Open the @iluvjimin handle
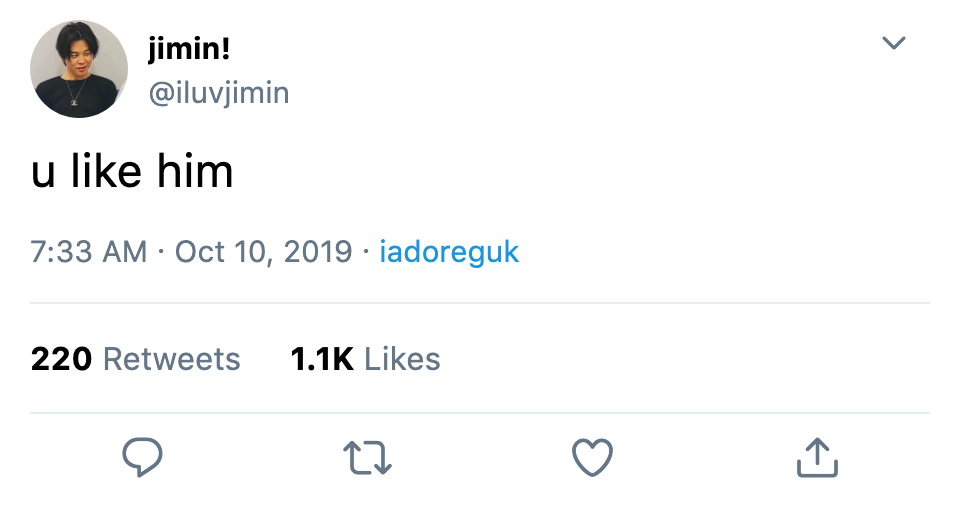This screenshot has height=510, width=960. coord(219,93)
